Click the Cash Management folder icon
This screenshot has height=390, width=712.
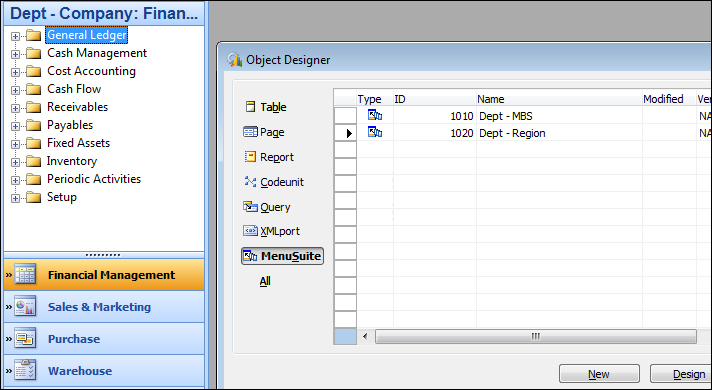click(34, 54)
